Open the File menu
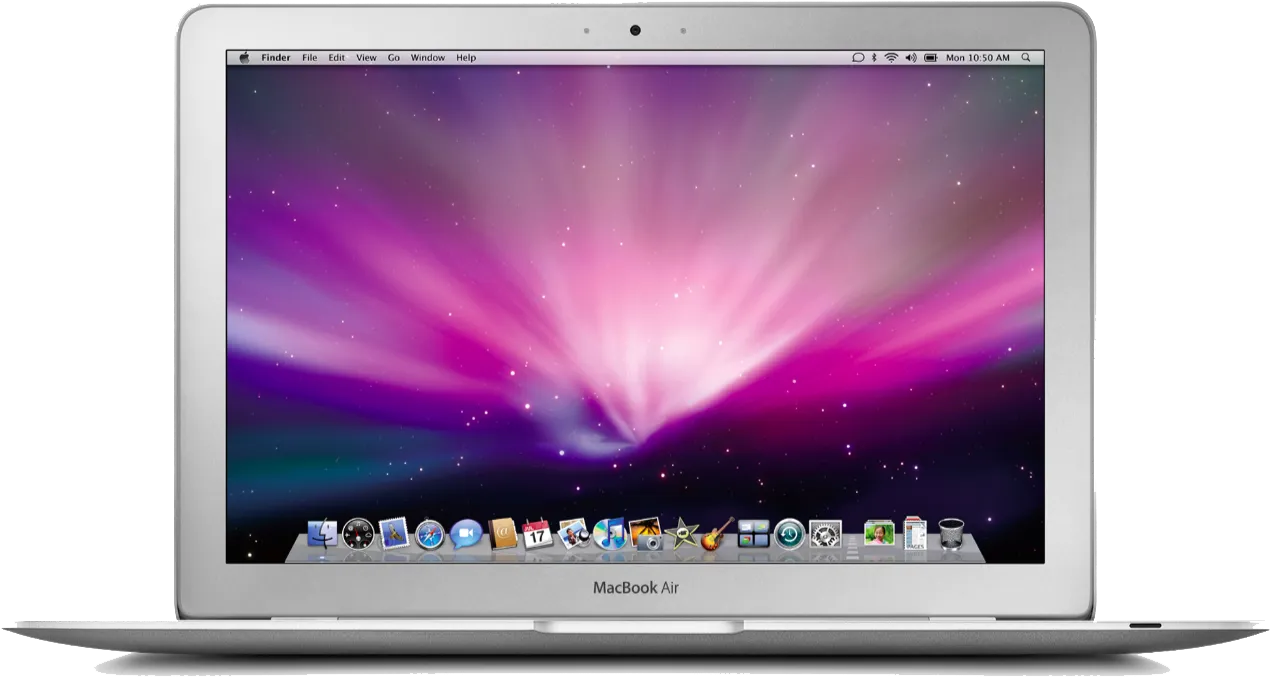 (x=310, y=58)
